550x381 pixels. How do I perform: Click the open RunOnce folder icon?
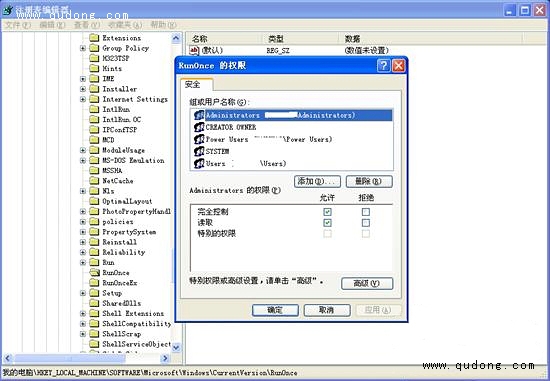tap(94, 273)
